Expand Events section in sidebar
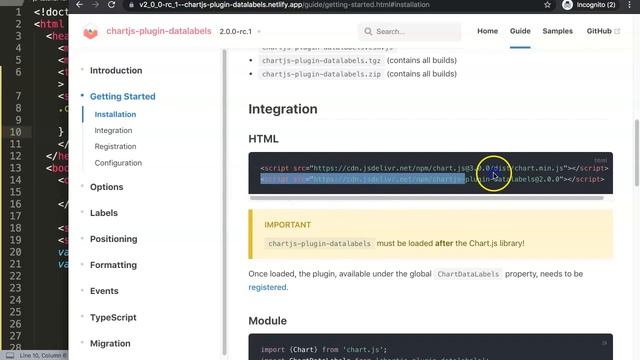The image size is (640, 360). coord(104,291)
